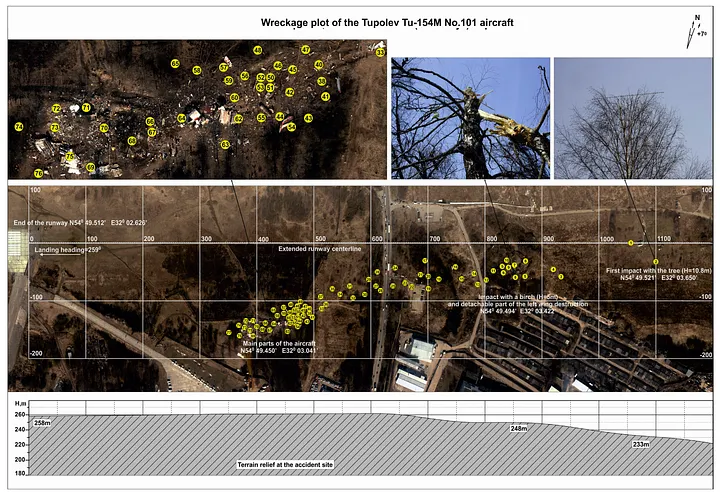Click the 260 tick on height axis

[20, 414]
